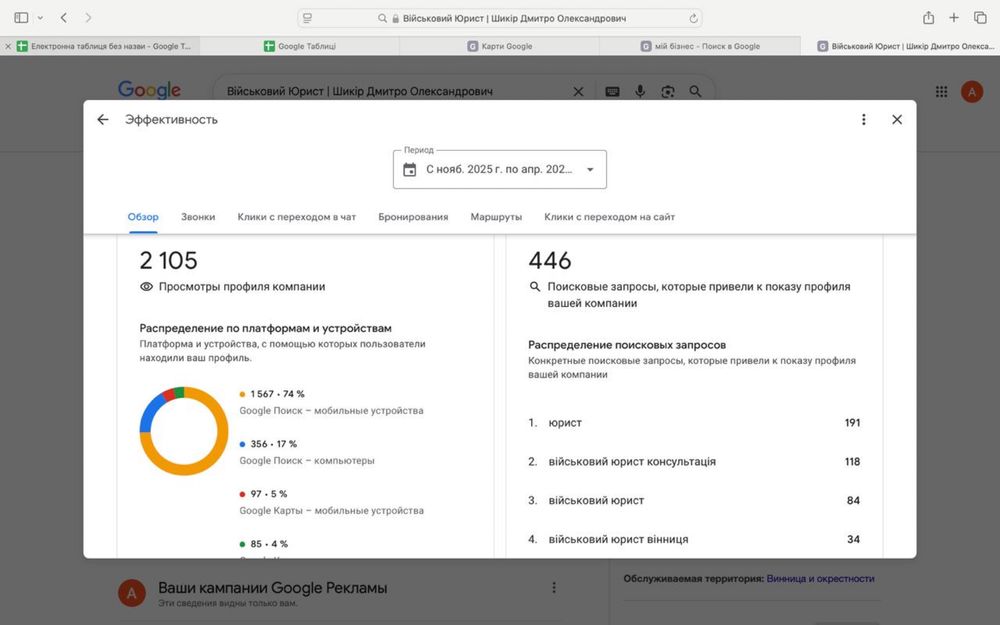1000x625 pixels.
Task: Open the Эффективность panel three-dot menu
Action: coord(864,119)
